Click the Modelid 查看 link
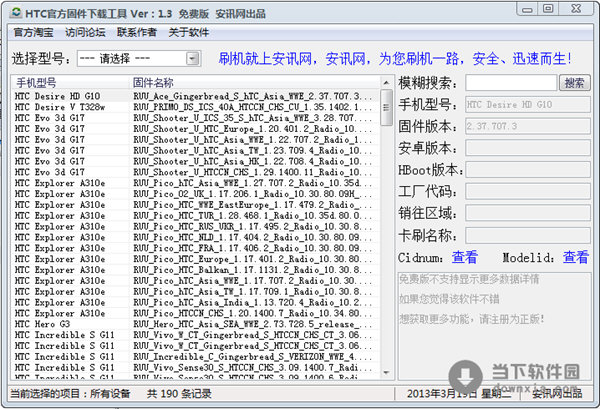Image resolution: width=600 pixels, height=409 pixels. click(575, 257)
